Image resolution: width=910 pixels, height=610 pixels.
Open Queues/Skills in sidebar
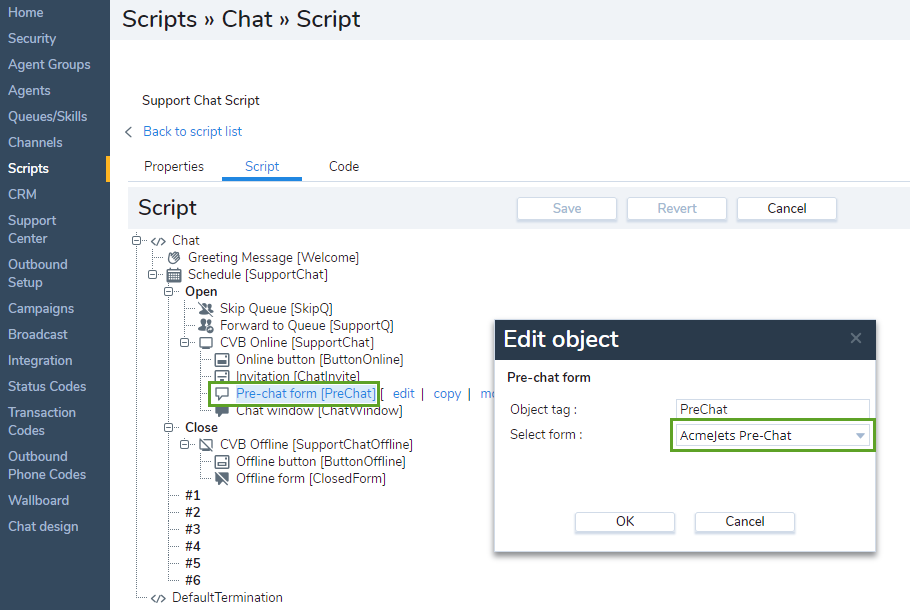click(x=48, y=116)
